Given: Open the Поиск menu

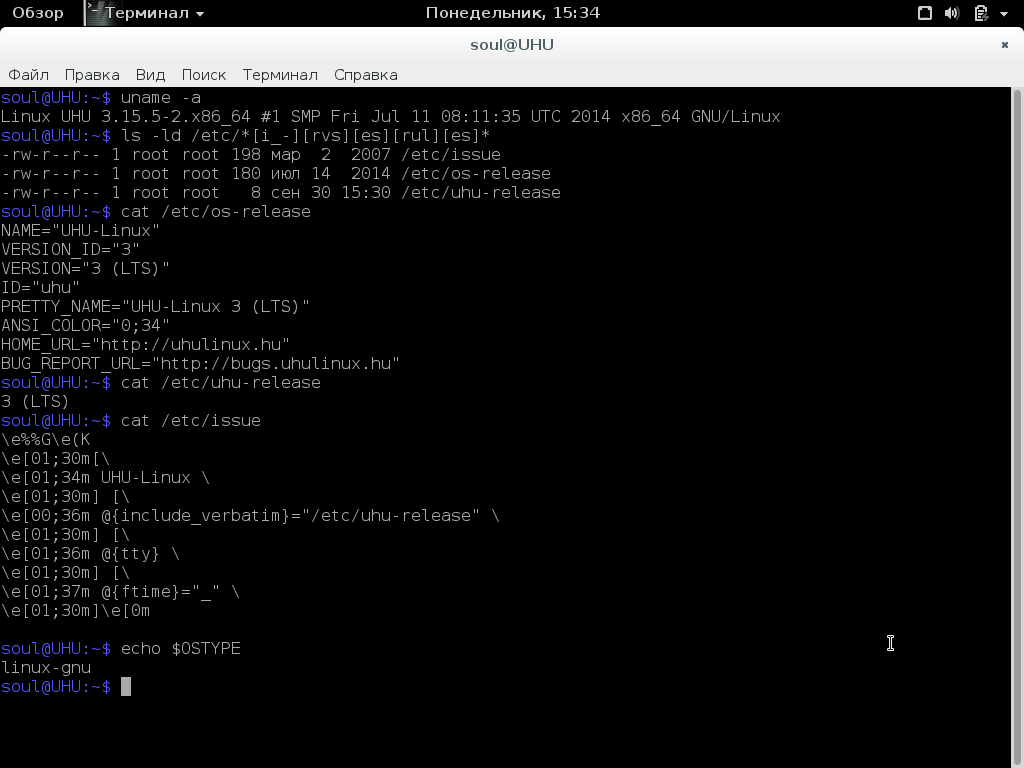Looking at the screenshot, I should coord(204,75).
